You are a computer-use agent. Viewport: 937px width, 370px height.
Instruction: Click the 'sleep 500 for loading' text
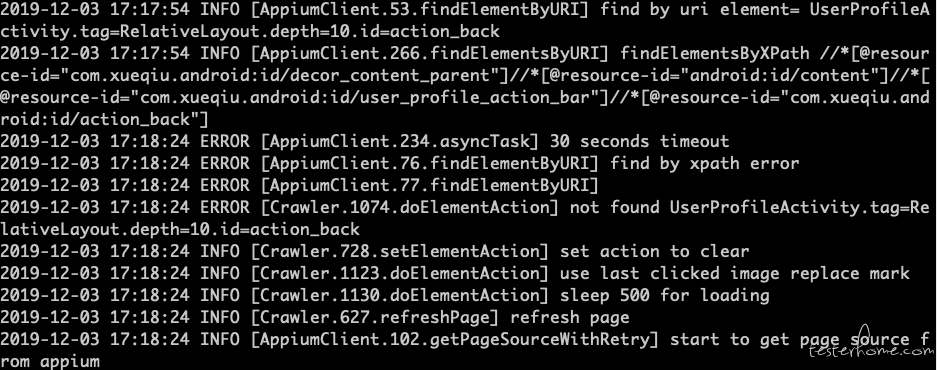point(665,295)
